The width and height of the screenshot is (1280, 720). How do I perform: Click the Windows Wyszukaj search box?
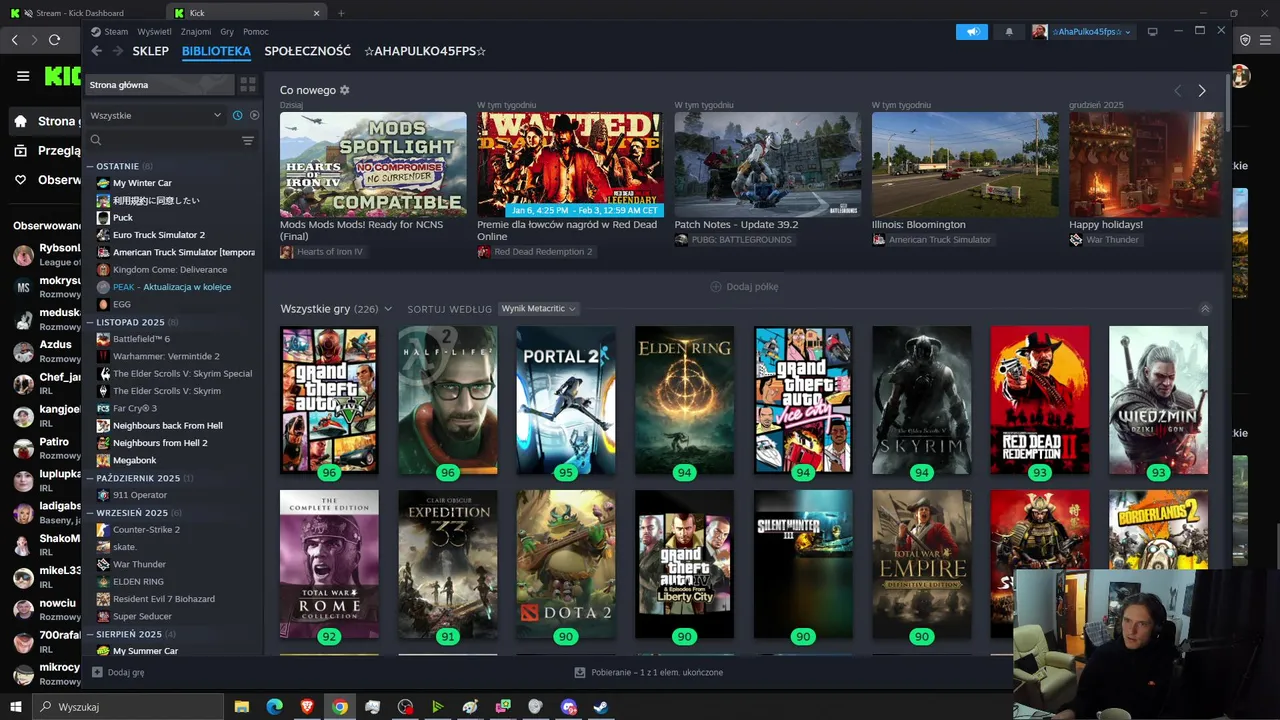128,707
